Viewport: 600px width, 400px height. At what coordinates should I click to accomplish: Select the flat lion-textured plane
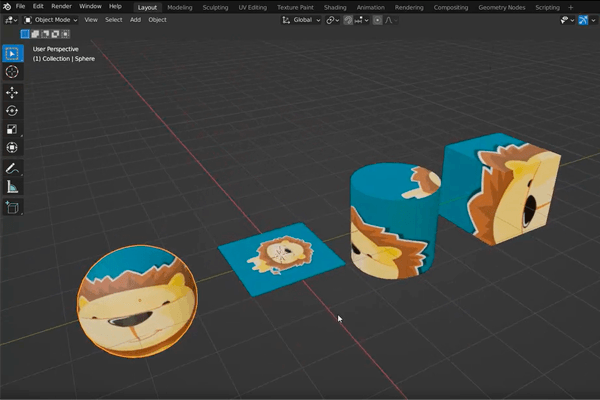click(282, 258)
